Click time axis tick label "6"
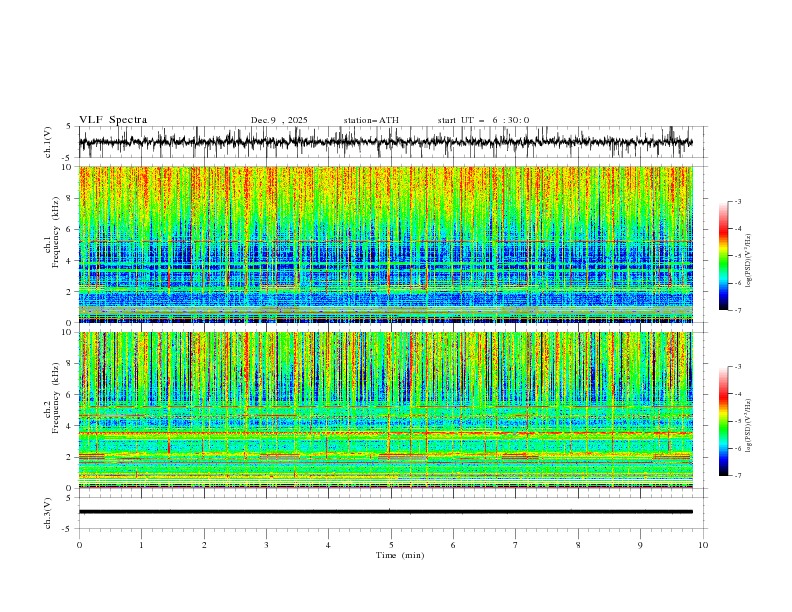 click(453, 545)
